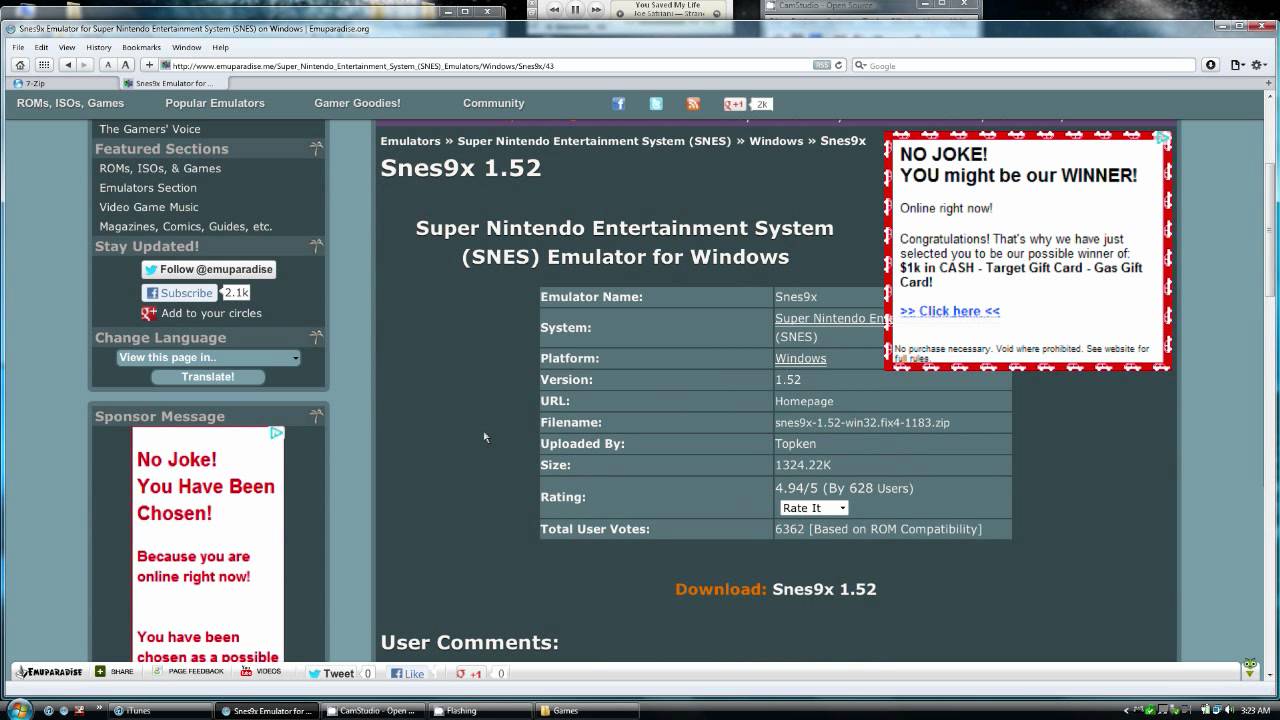The image size is (1280, 720).
Task: Open Emulators Section sidebar link
Action: (x=148, y=188)
